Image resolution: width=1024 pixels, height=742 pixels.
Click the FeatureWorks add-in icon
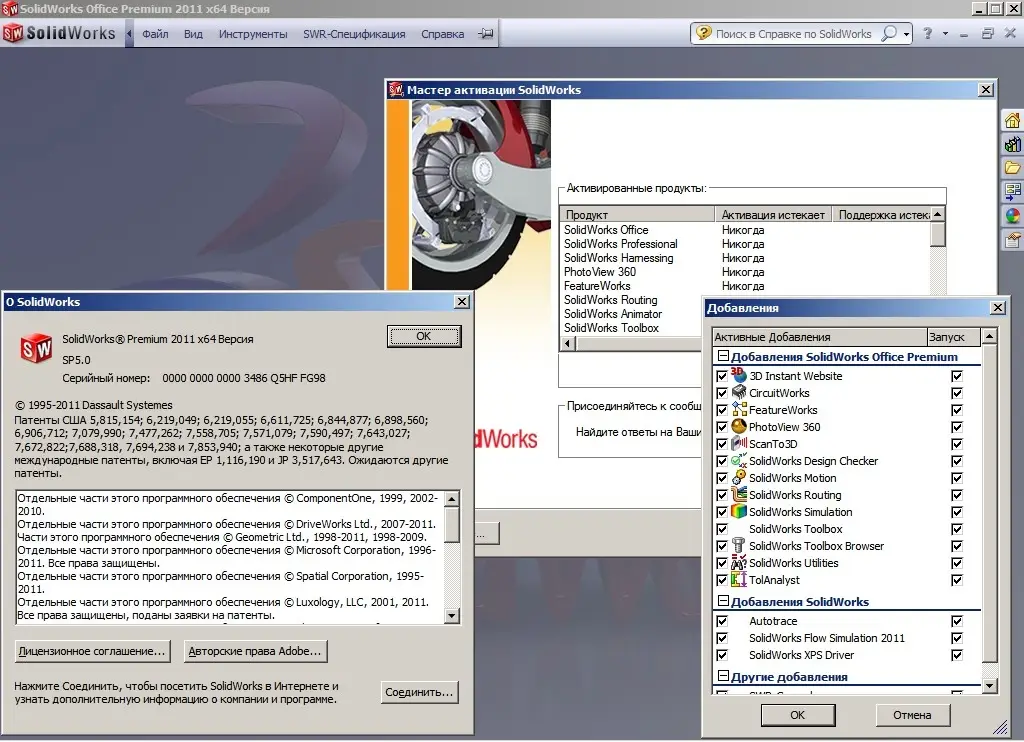[739, 409]
